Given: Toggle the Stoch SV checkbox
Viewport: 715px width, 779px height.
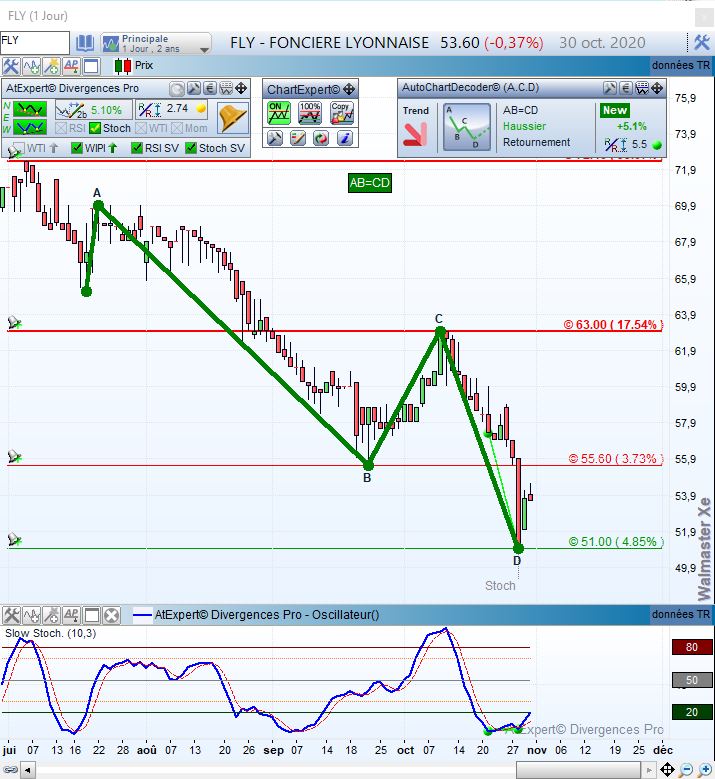Looking at the screenshot, I should click(x=191, y=148).
